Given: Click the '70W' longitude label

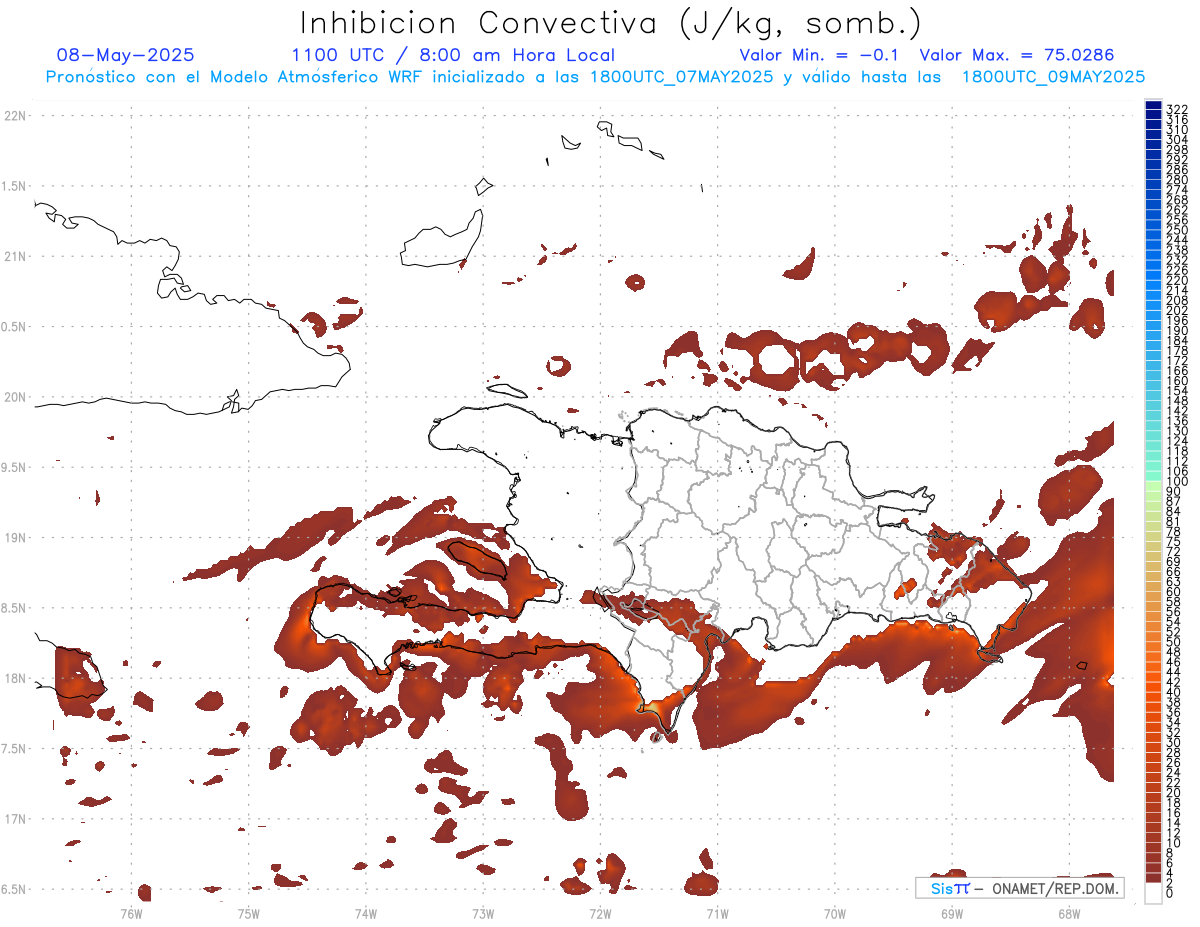Looking at the screenshot, I should 834,913.
